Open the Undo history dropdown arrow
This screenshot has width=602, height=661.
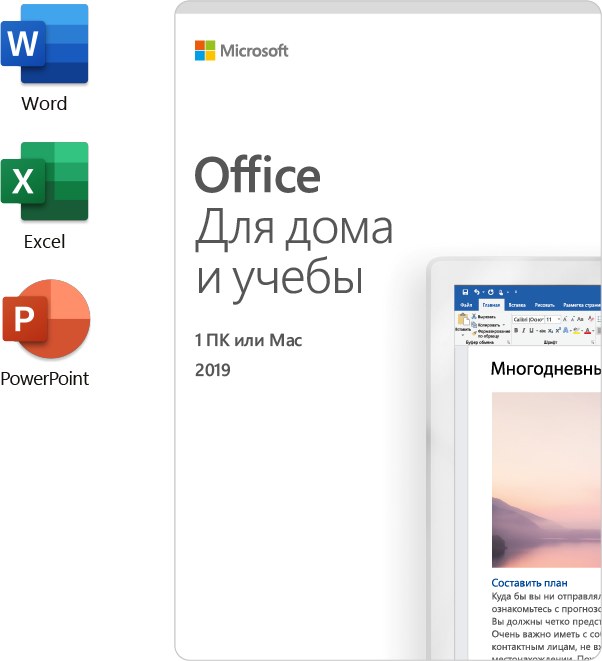point(484,292)
